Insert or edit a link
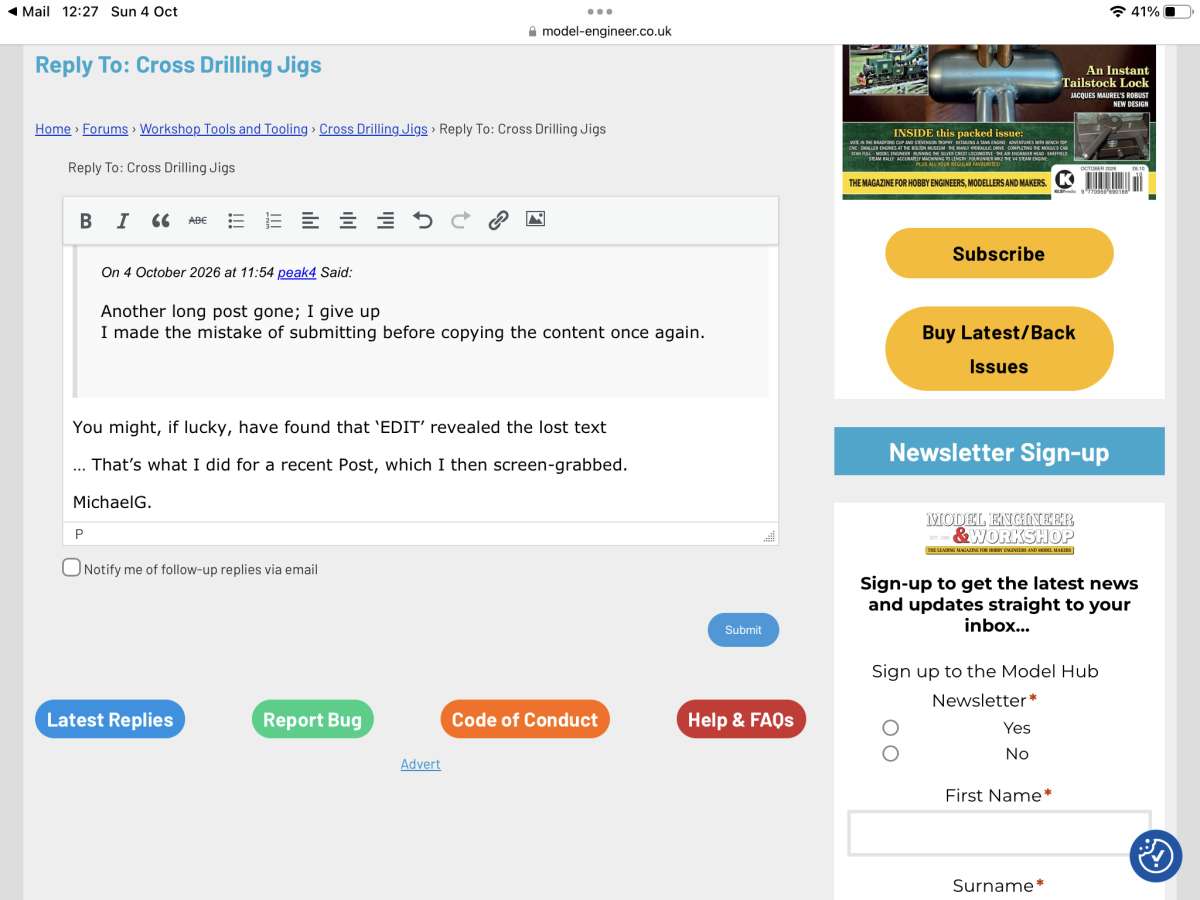Screen dimensions: 1200x900 pyautogui.click(x=498, y=221)
